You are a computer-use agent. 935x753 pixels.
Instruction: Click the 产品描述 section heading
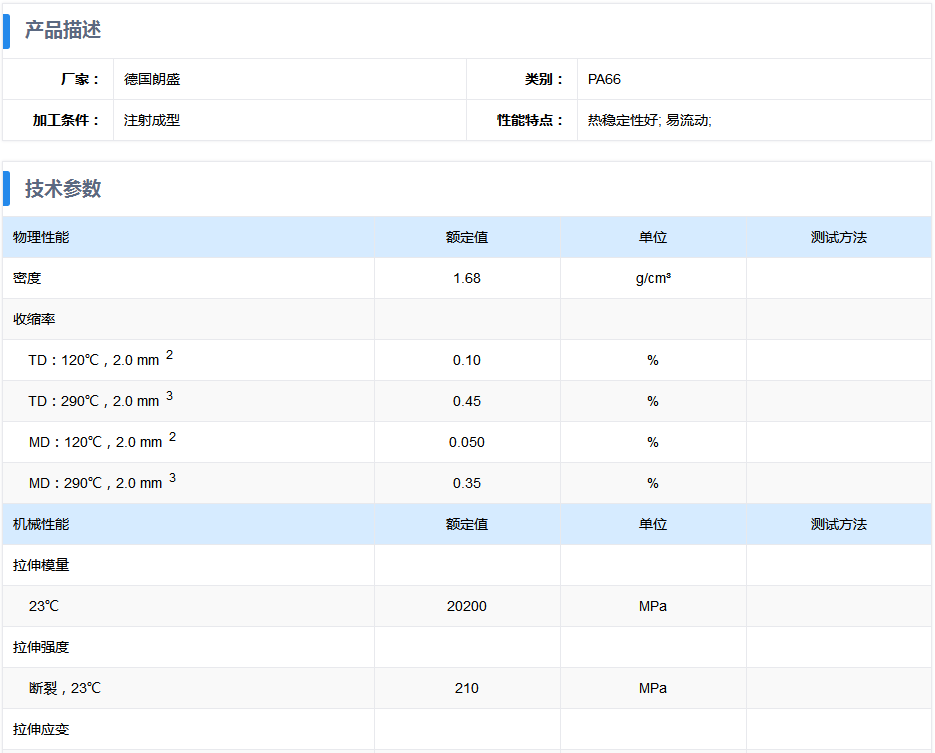click(63, 30)
